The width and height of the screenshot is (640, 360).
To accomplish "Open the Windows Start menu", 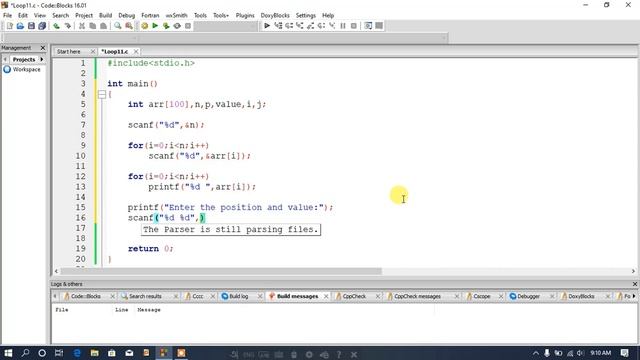I will pyautogui.click(x=8, y=353).
